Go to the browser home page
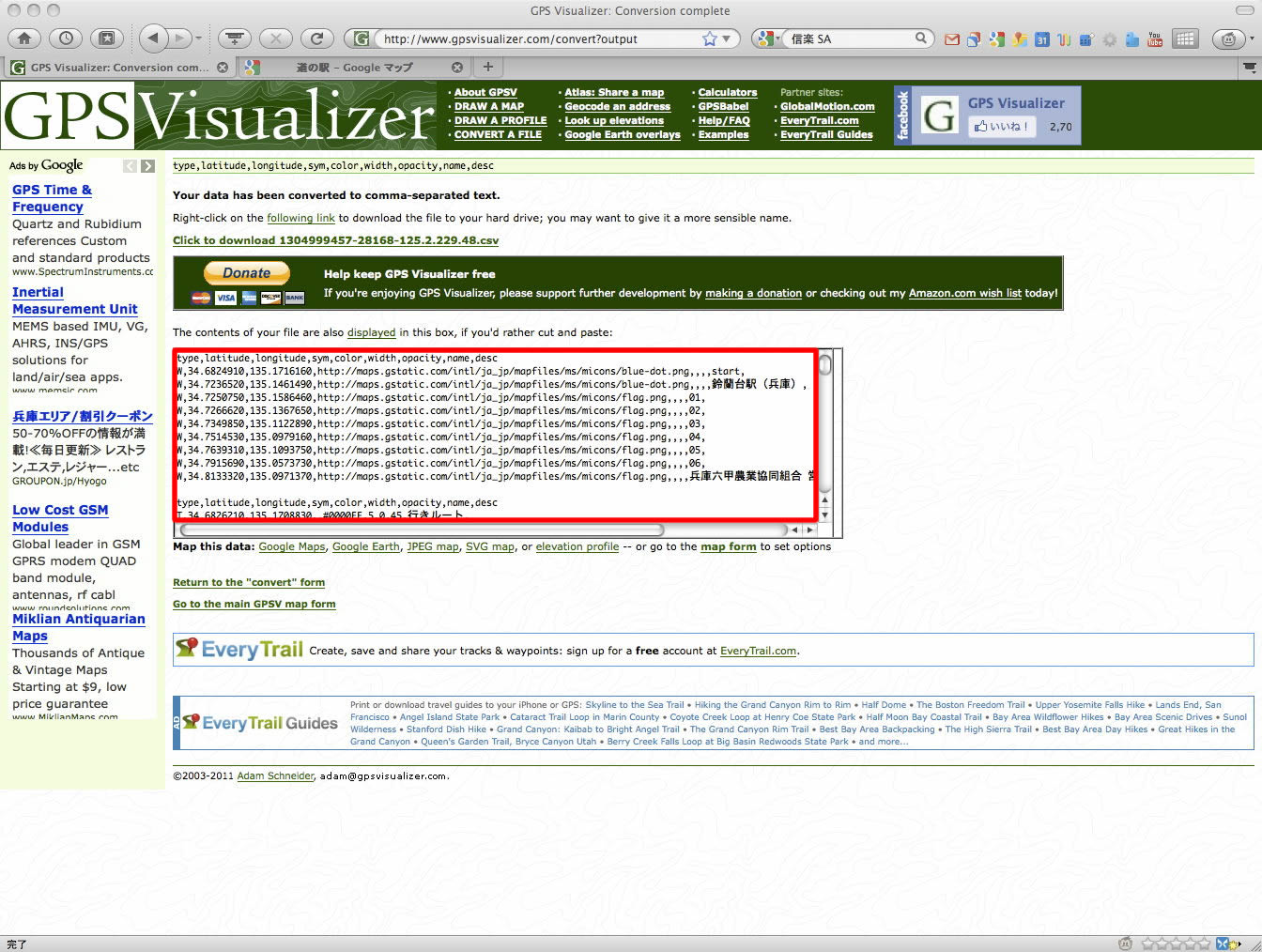 [x=24, y=38]
